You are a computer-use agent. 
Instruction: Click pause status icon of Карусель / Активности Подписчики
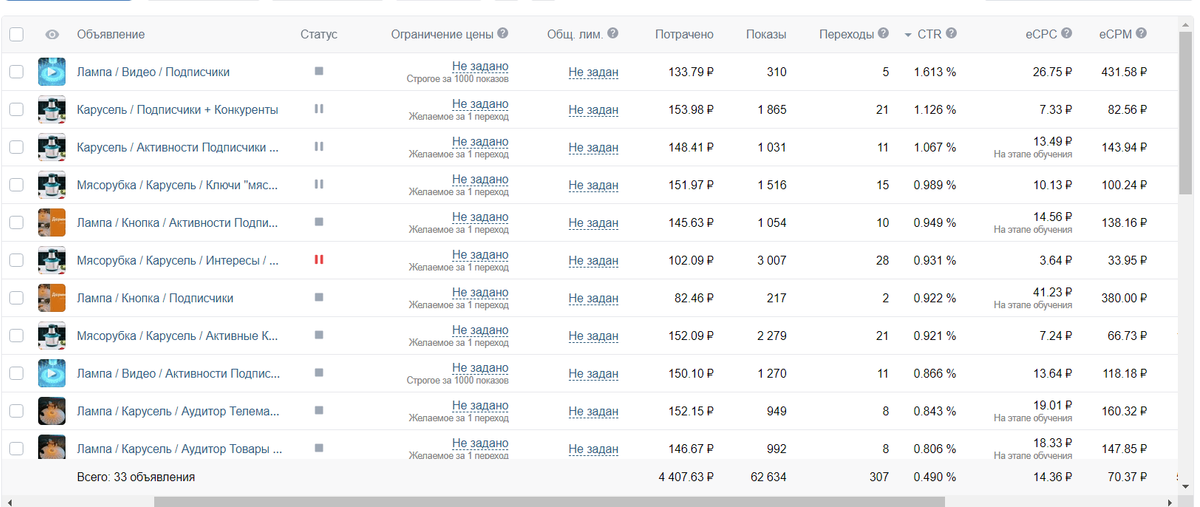pos(319,146)
